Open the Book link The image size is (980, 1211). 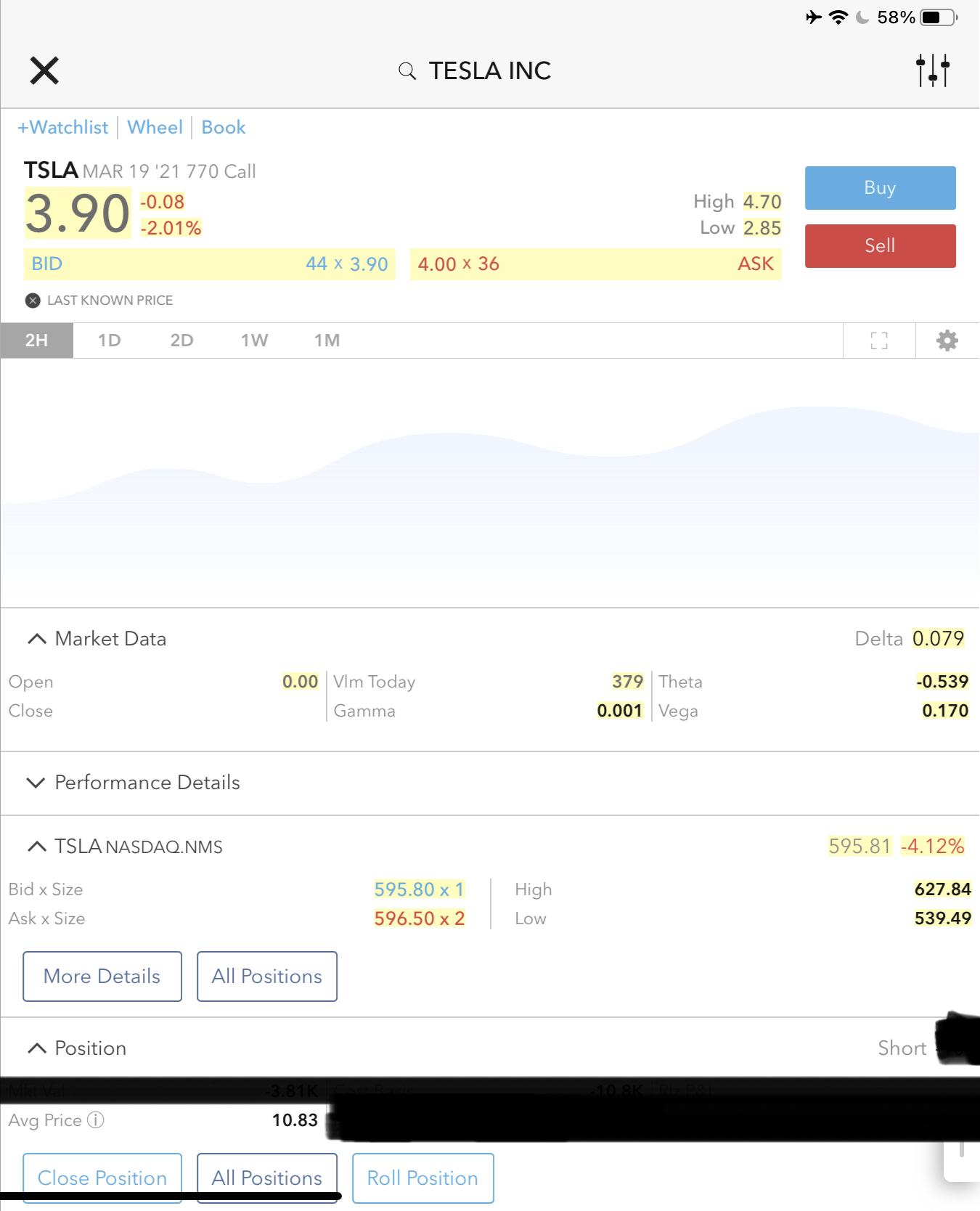coord(224,128)
